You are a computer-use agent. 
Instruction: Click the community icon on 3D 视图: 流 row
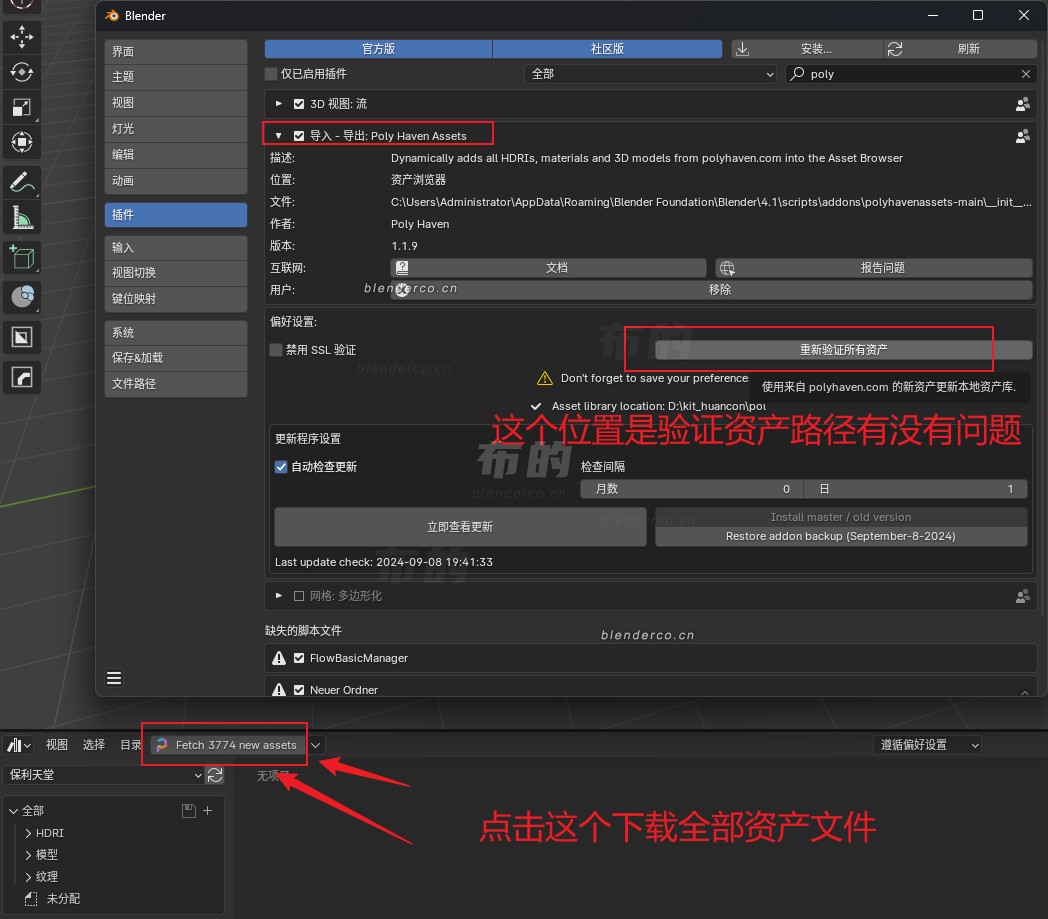1023,104
